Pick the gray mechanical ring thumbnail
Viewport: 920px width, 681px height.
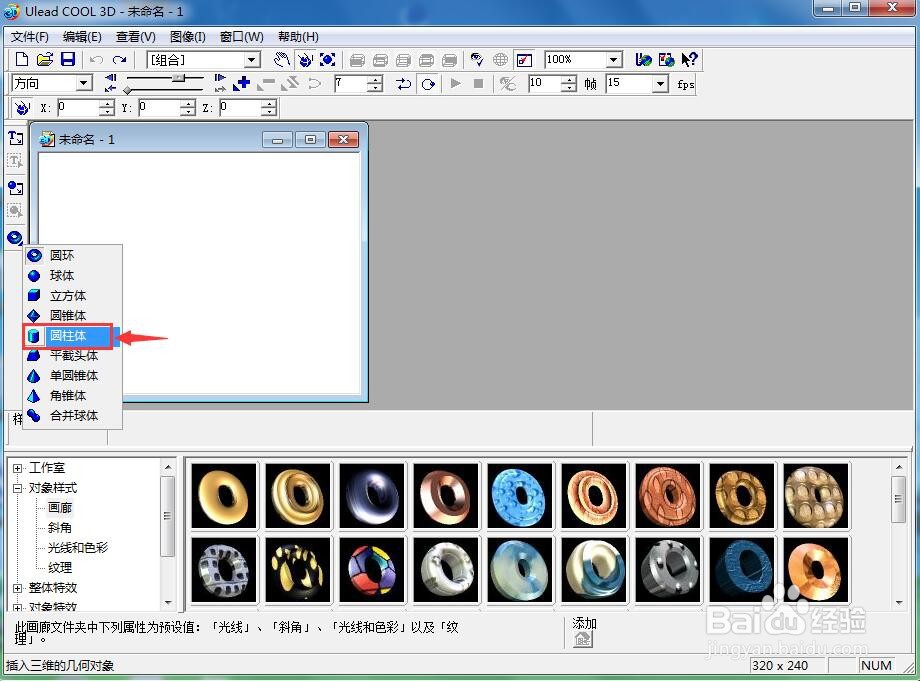point(668,570)
